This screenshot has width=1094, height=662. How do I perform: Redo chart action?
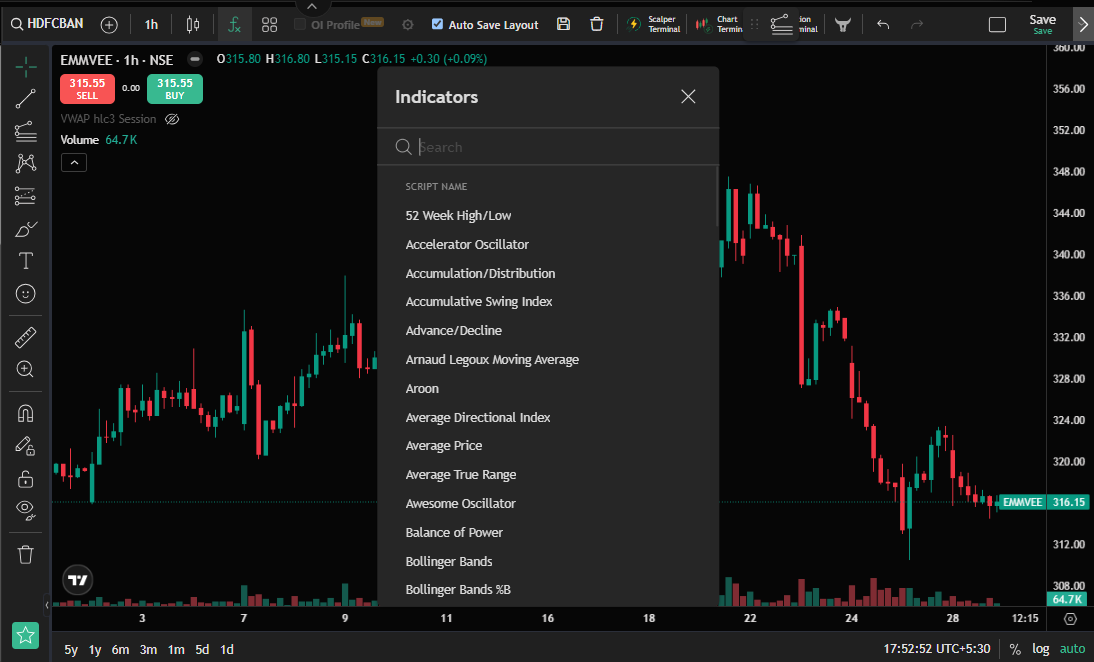click(x=917, y=25)
